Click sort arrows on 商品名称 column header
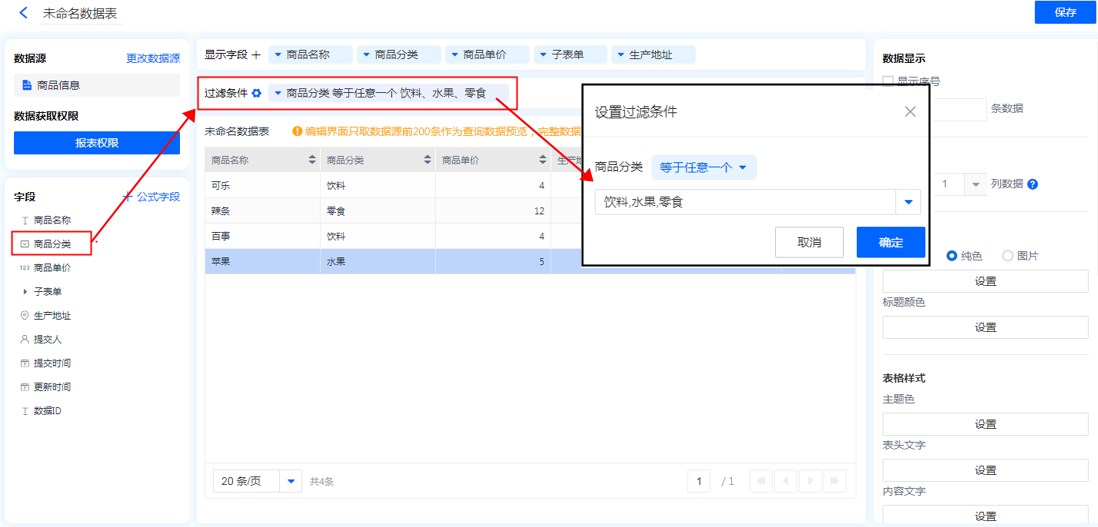The height and width of the screenshot is (527, 1098). (312, 160)
